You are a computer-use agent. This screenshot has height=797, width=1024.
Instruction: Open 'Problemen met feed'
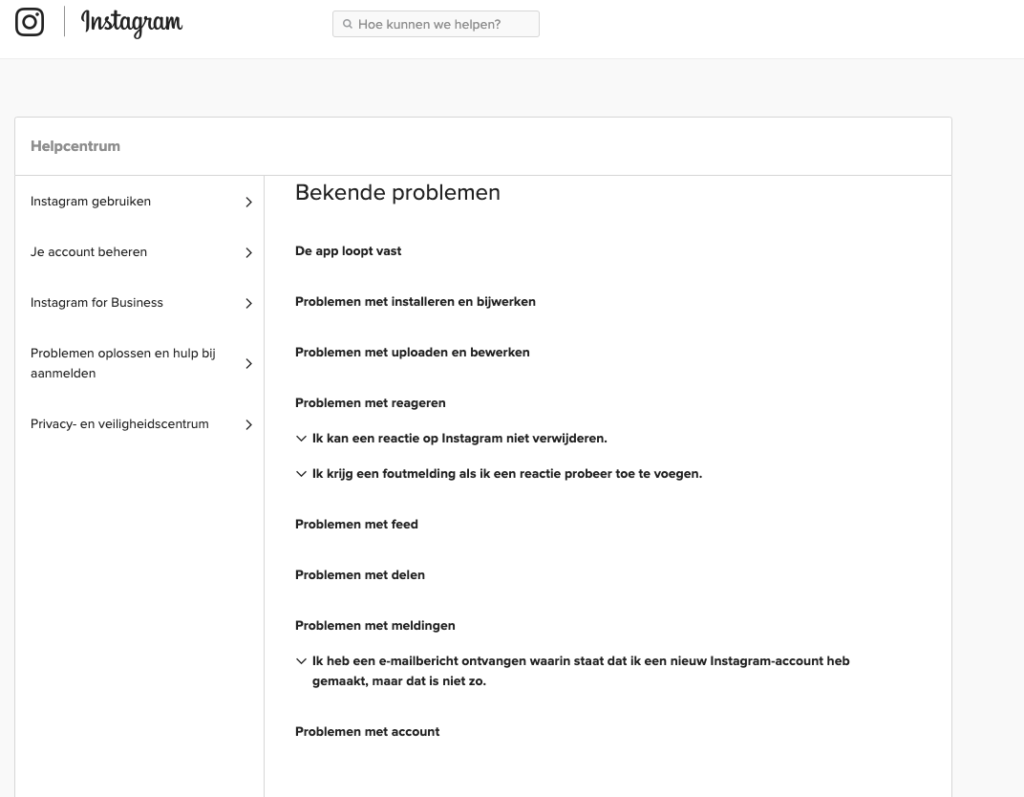pos(356,524)
